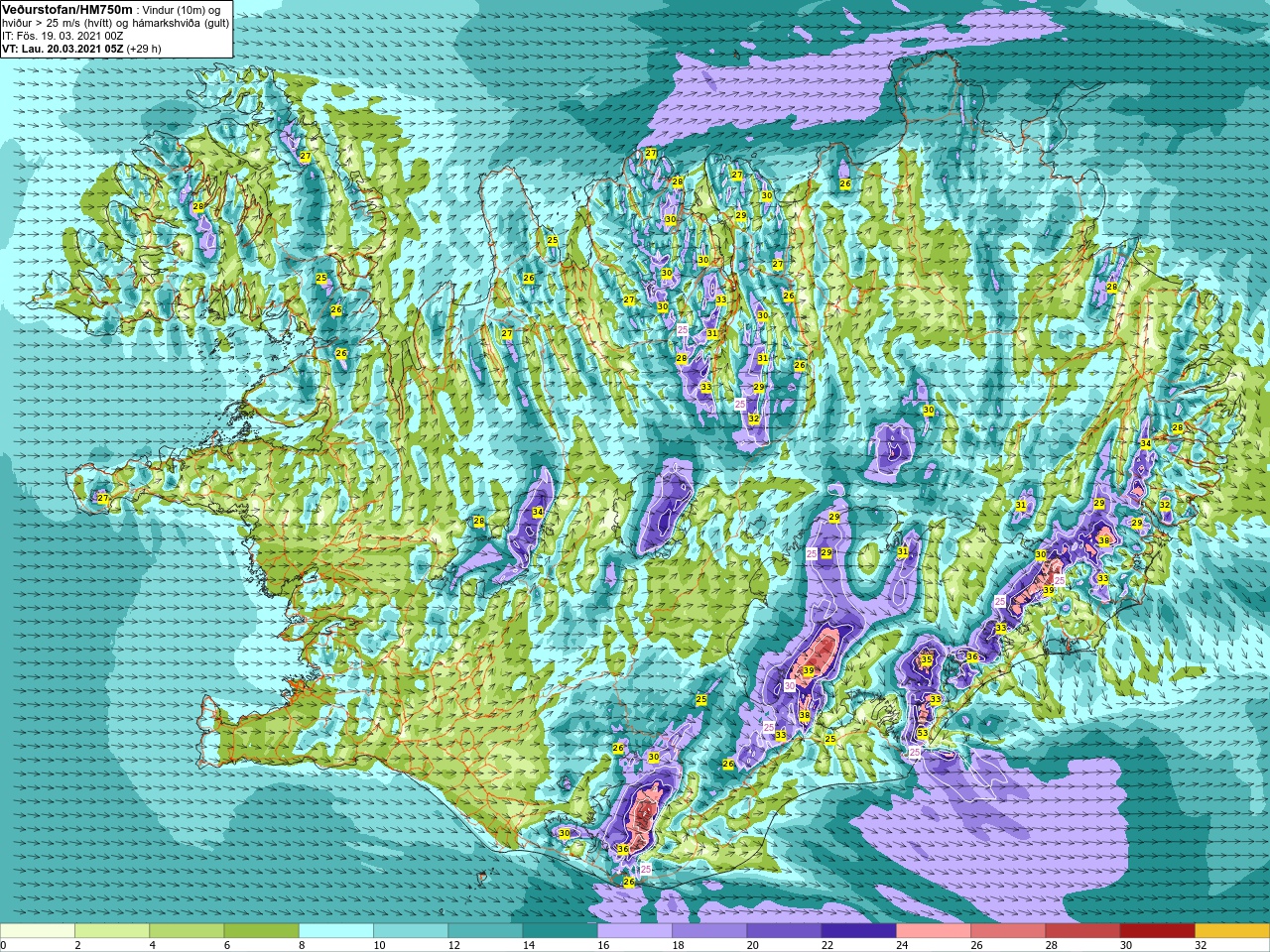Click the color scale tick label 24
This screenshot has width=1270, height=952.
[x=902, y=945]
